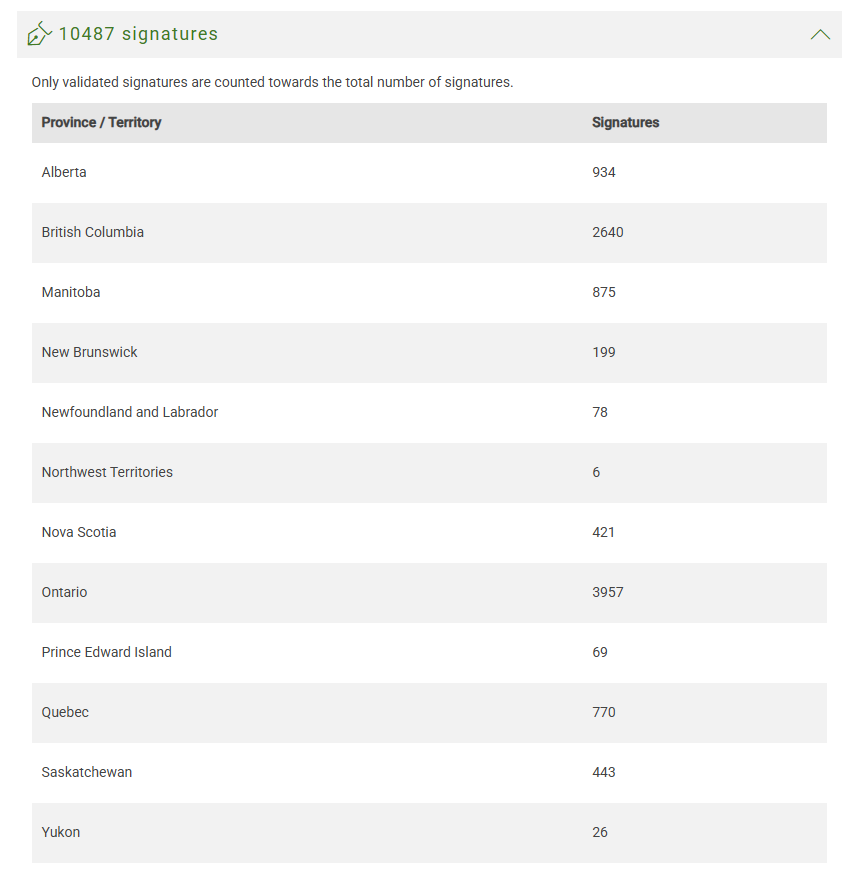Select the British Columbia row
Viewport: 851px width, 877px height.
pyautogui.click(x=92, y=232)
